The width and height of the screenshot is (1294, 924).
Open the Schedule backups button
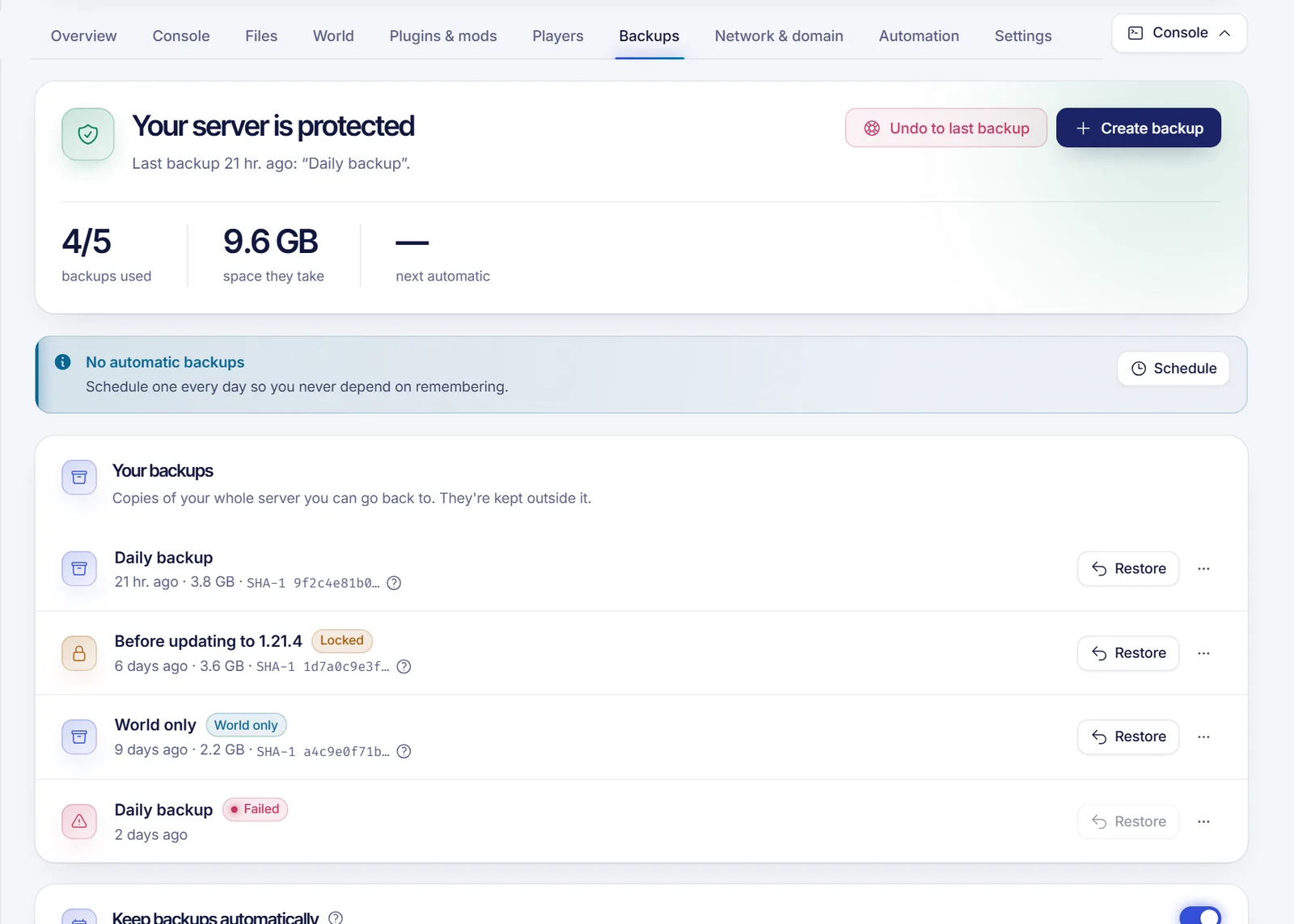1173,369
